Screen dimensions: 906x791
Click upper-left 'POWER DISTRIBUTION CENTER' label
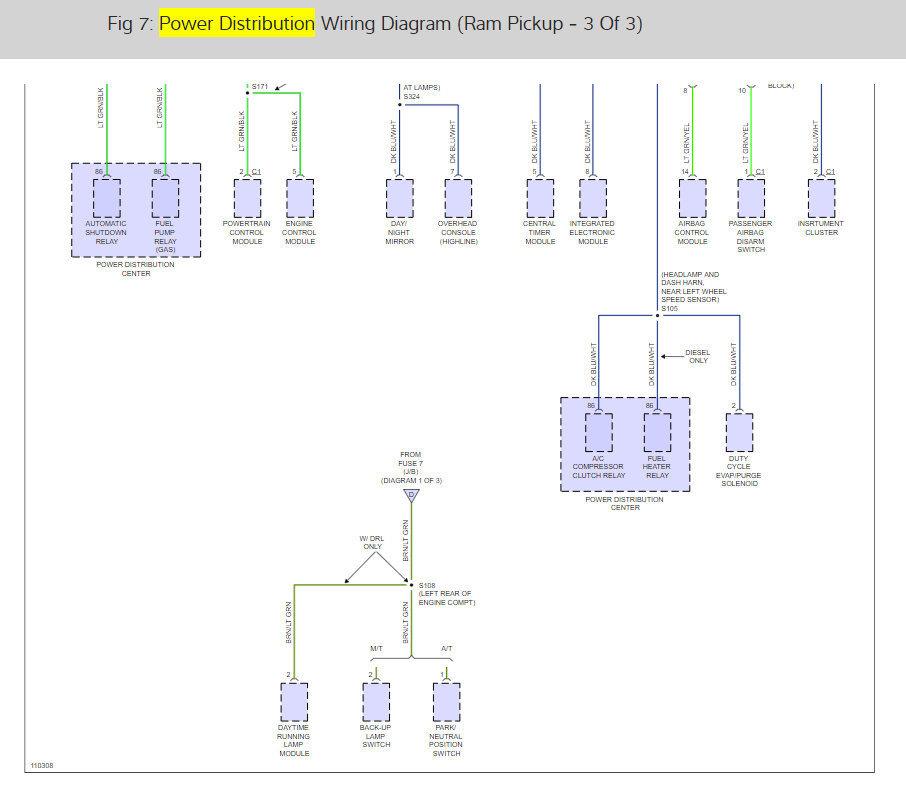(135, 269)
